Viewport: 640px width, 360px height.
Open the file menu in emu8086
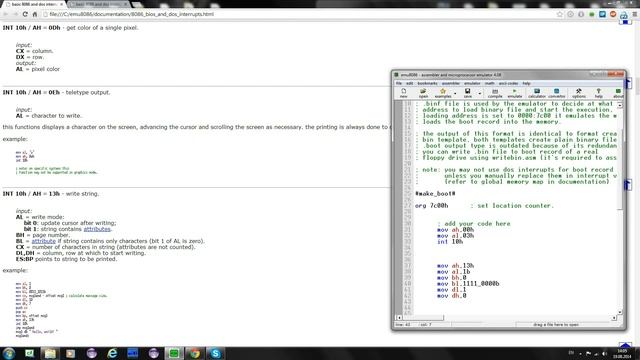399,83
